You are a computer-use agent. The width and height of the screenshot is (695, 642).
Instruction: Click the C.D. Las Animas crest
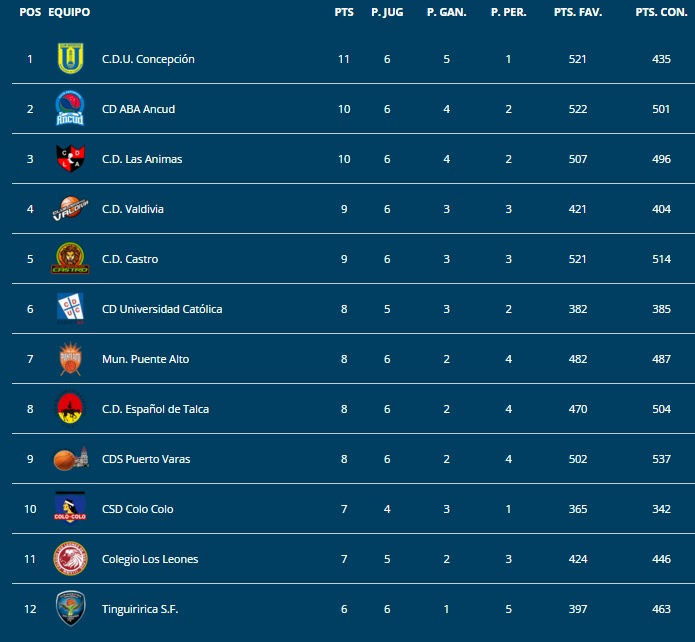click(x=70, y=159)
